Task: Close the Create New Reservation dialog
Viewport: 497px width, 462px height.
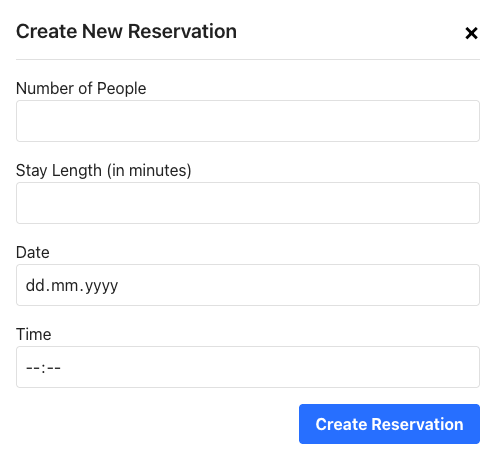Action: point(471,33)
